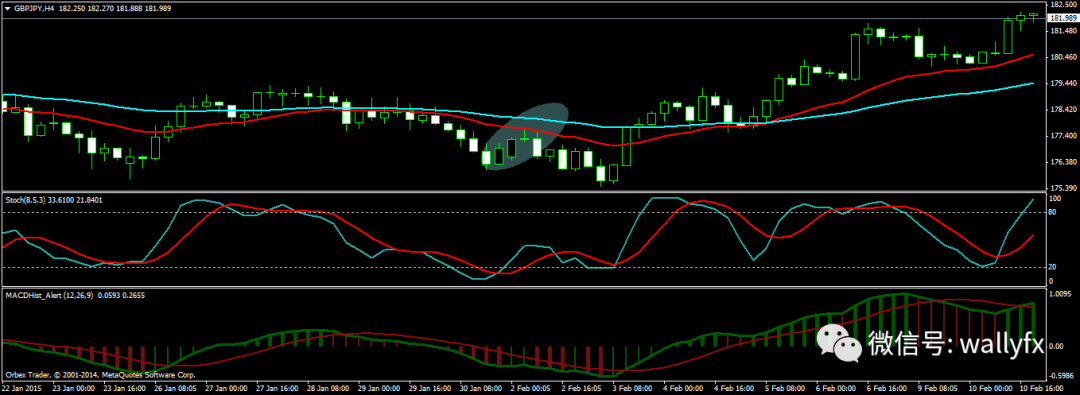Click the 22 Jan 2015 date label

pyautogui.click(x=21, y=389)
